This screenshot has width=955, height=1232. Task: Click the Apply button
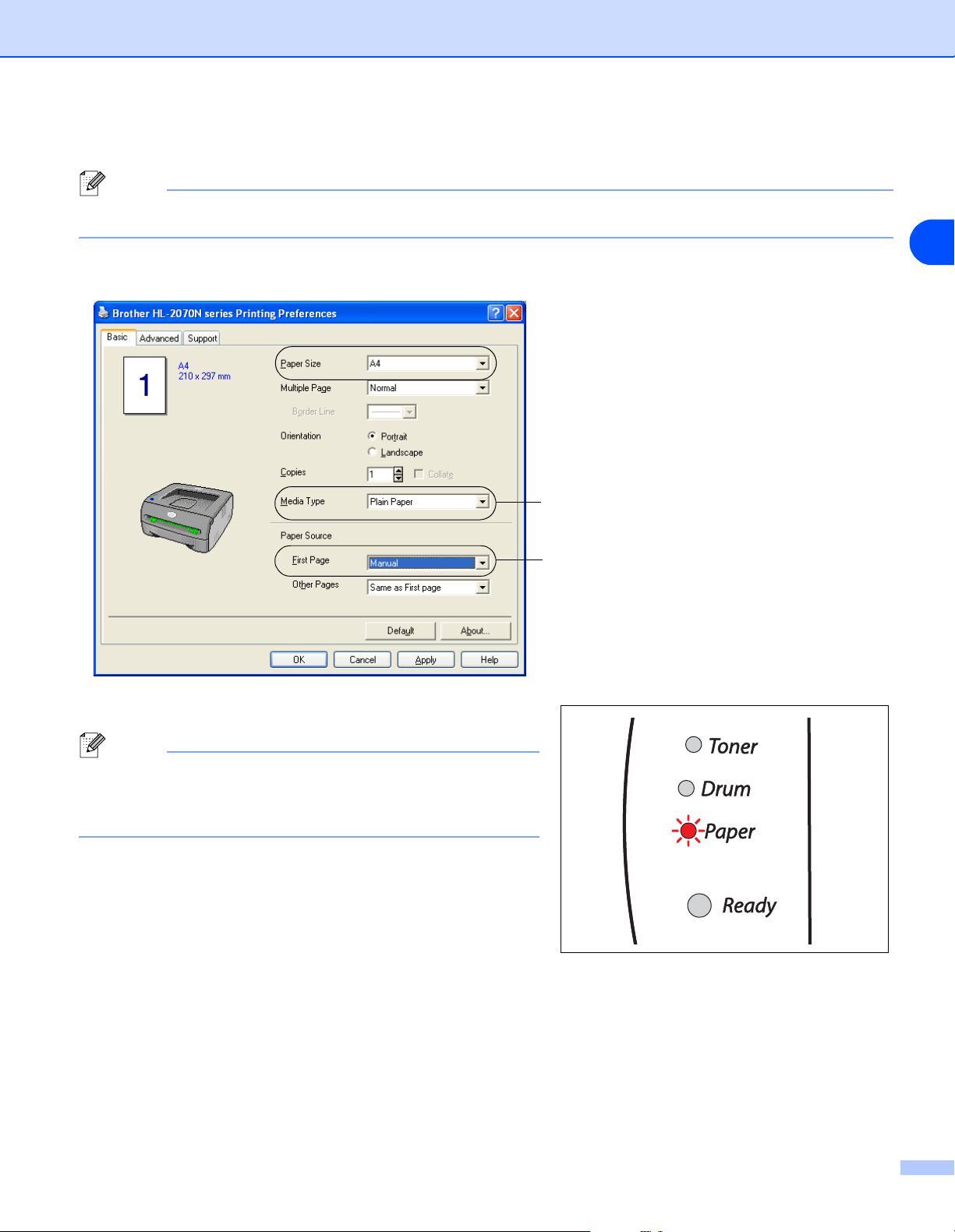pos(426,659)
